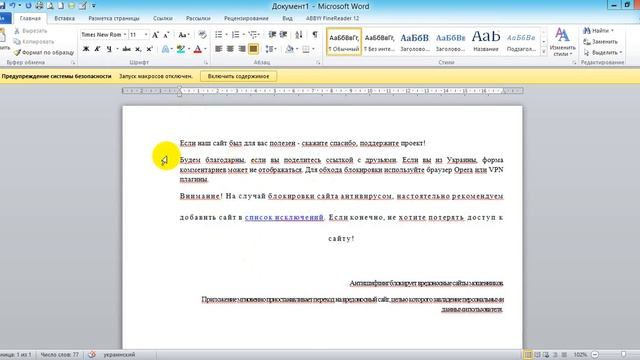Toggle bold (Ж) formatting
This screenshot has width=640, height=360.
point(86,49)
